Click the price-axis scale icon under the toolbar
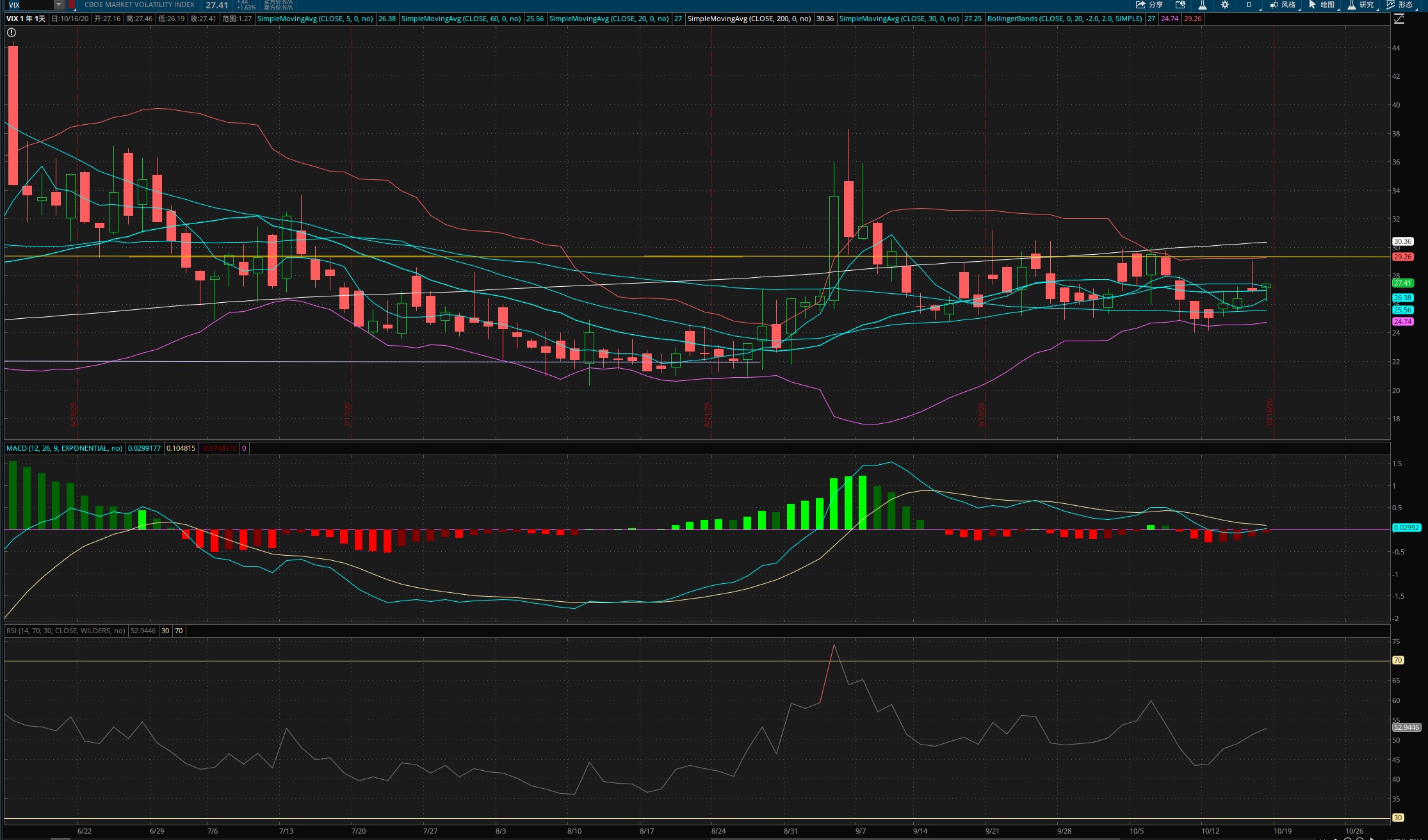1428x840 pixels. tap(1399, 19)
